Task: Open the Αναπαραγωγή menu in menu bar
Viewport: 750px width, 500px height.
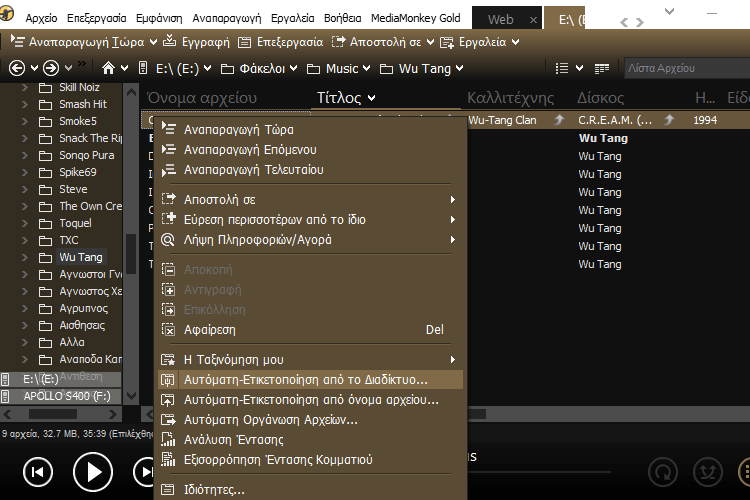Action: tap(227, 18)
